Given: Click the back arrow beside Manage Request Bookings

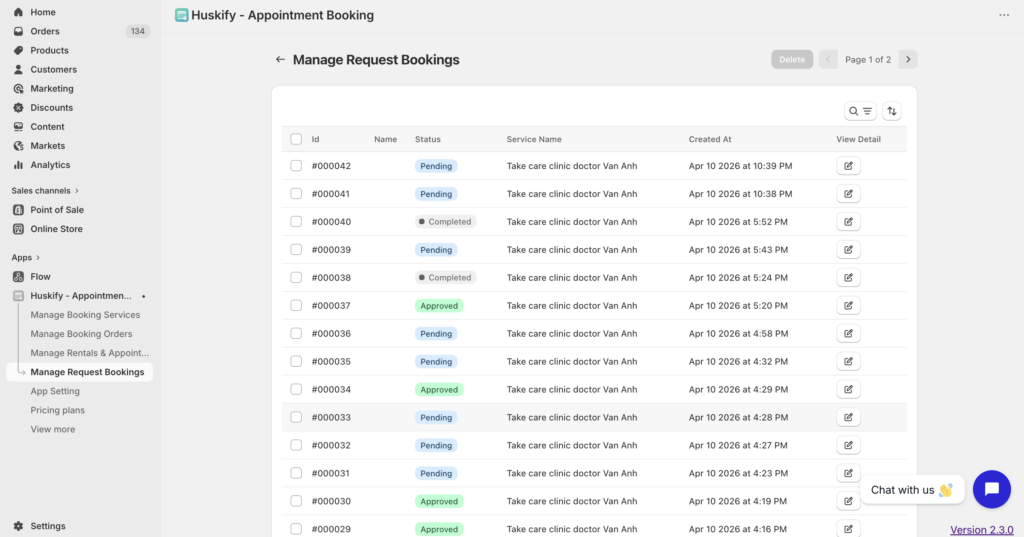Looking at the screenshot, I should (280, 60).
